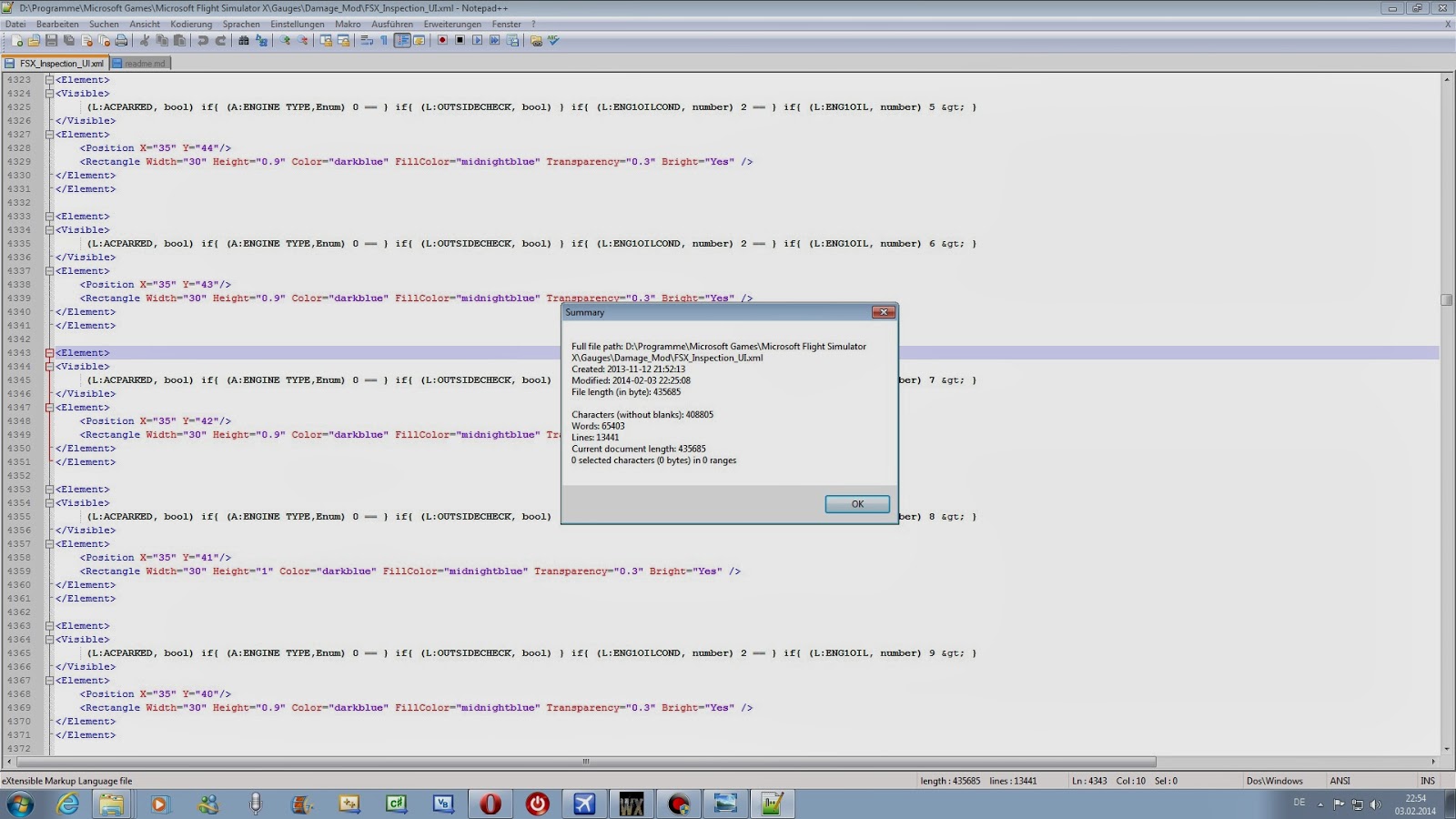Screen dimensions: 1456x819
Task: Start macro recording with red dot icon
Action: 442,40
